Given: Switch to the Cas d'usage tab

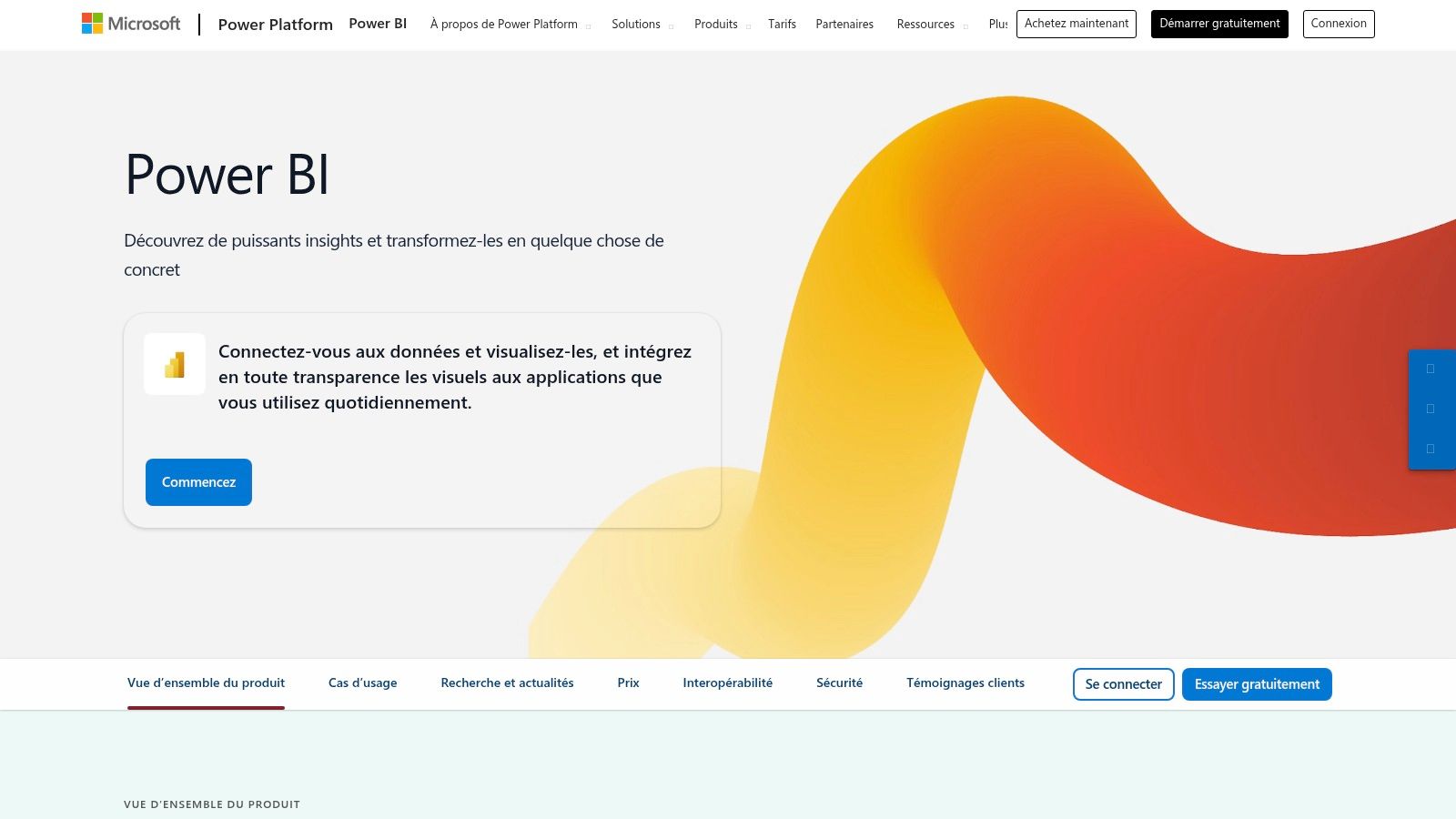Looking at the screenshot, I should click(361, 682).
